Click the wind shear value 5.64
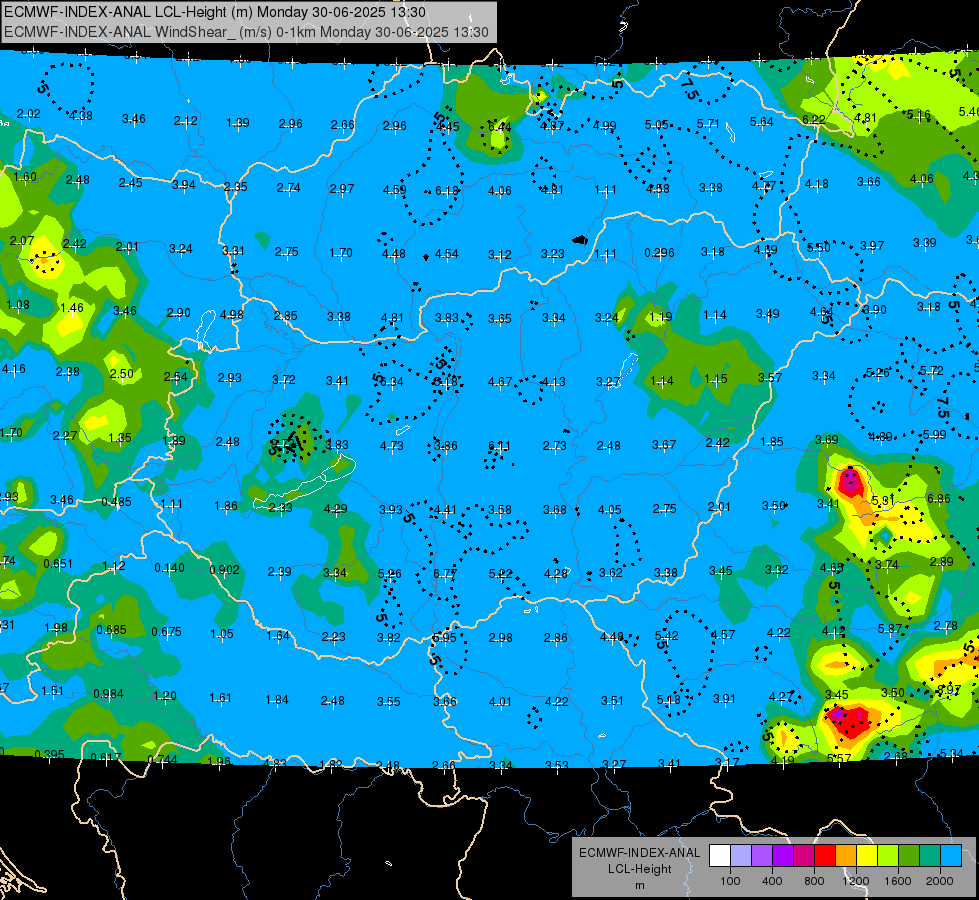This screenshot has width=979, height=900. (x=762, y=122)
